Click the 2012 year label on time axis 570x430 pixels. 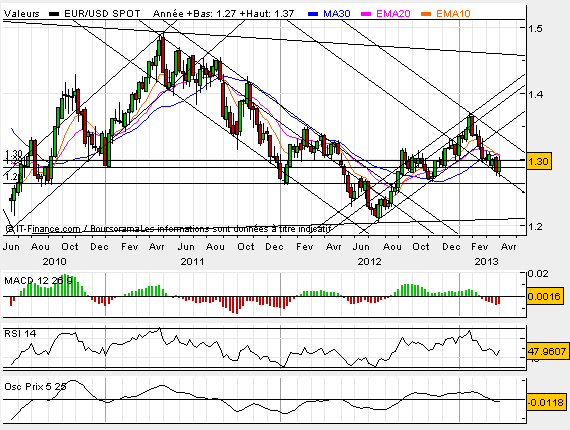point(369,261)
